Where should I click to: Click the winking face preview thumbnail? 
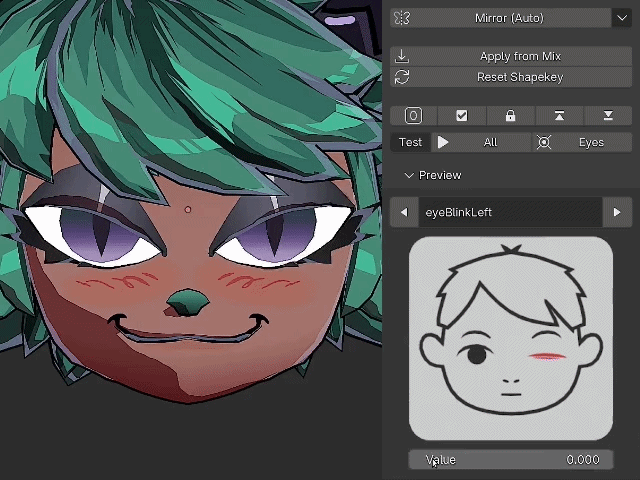[x=511, y=338]
